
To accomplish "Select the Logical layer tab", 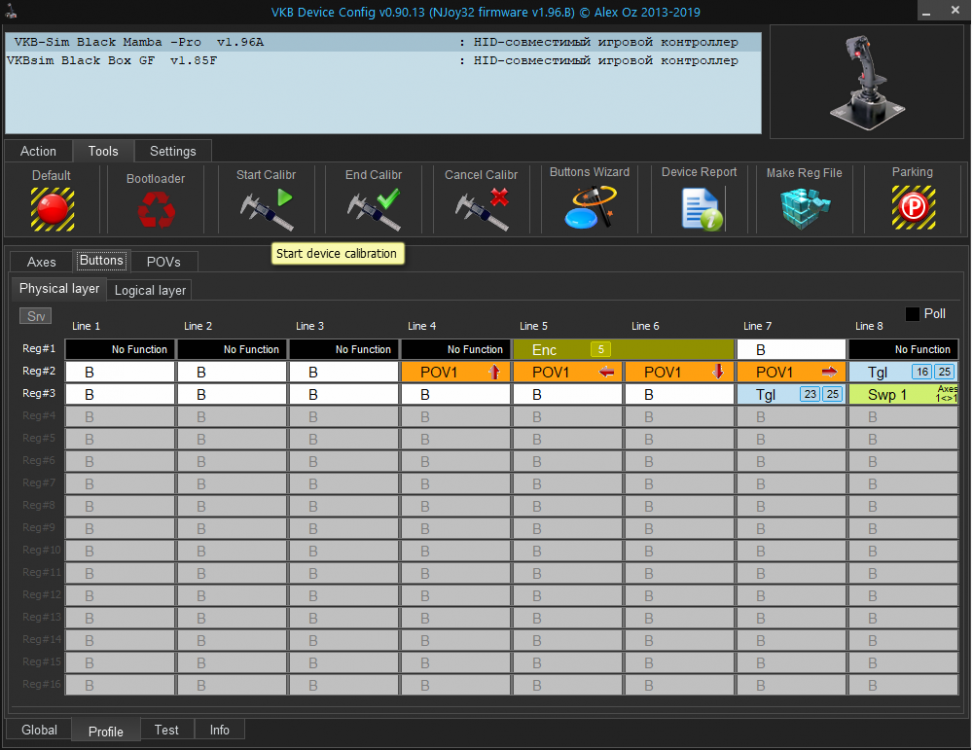I will click(x=150, y=290).
